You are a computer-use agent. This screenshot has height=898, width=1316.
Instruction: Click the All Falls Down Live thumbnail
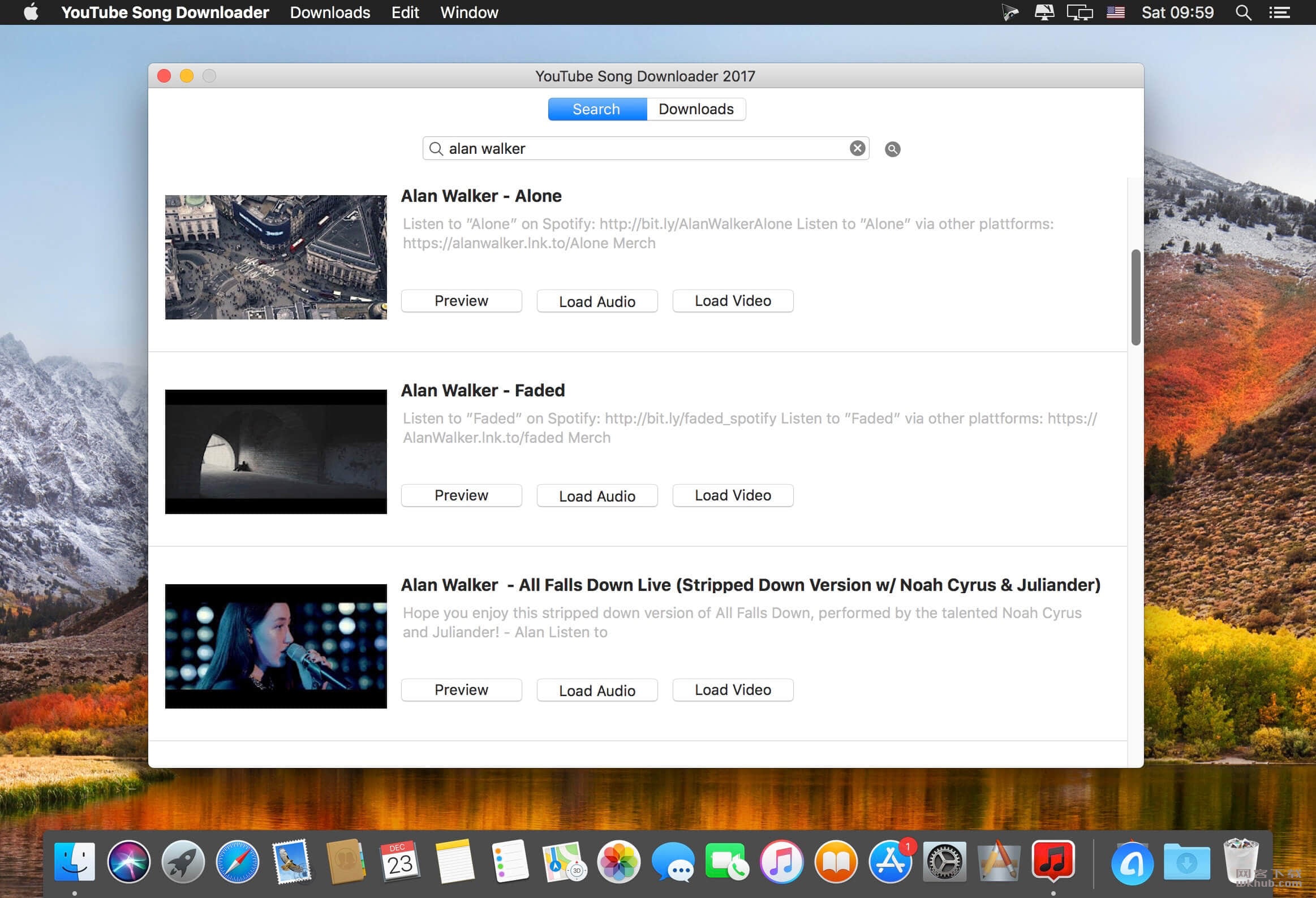coord(276,646)
